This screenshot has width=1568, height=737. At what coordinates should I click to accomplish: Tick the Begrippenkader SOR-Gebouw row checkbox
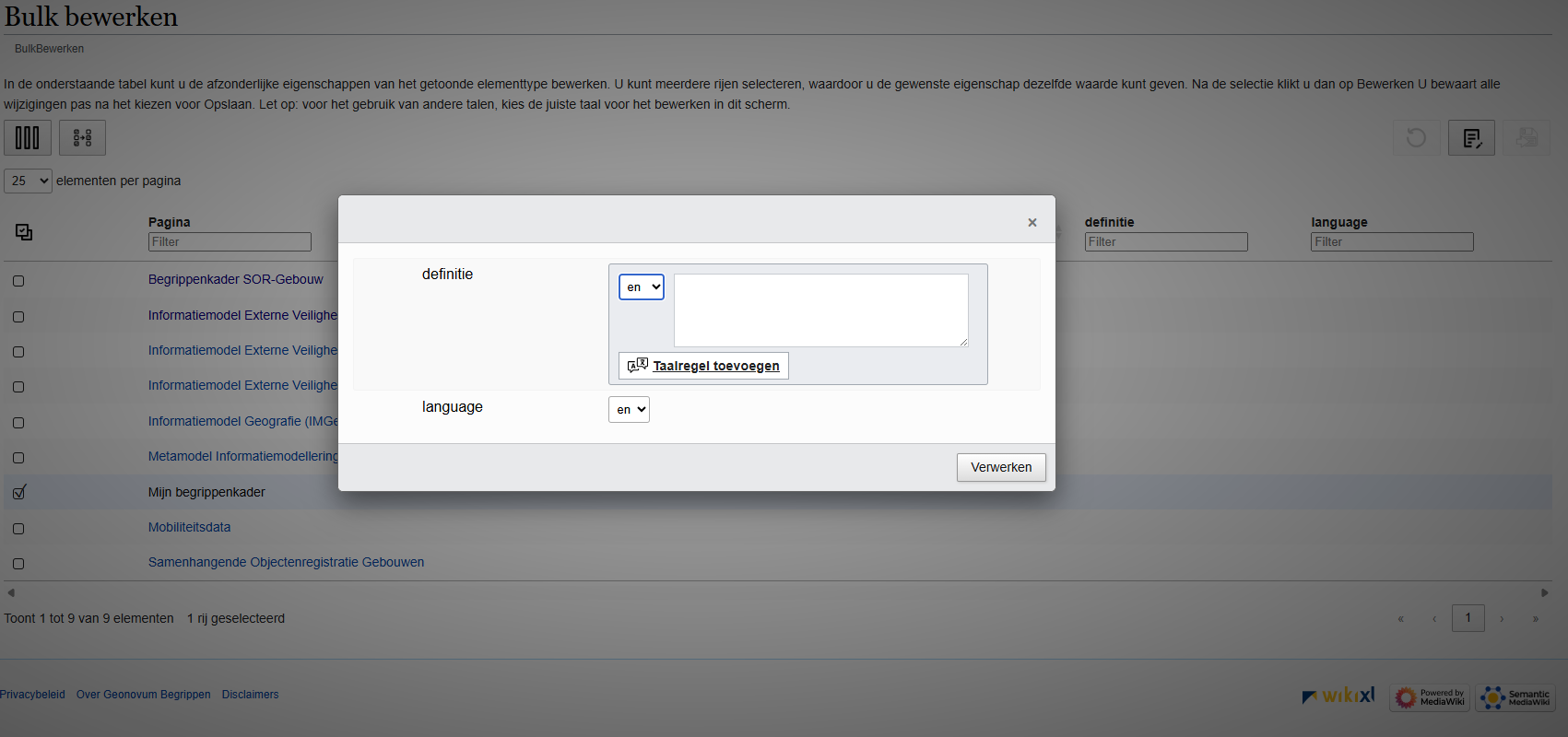click(x=18, y=281)
